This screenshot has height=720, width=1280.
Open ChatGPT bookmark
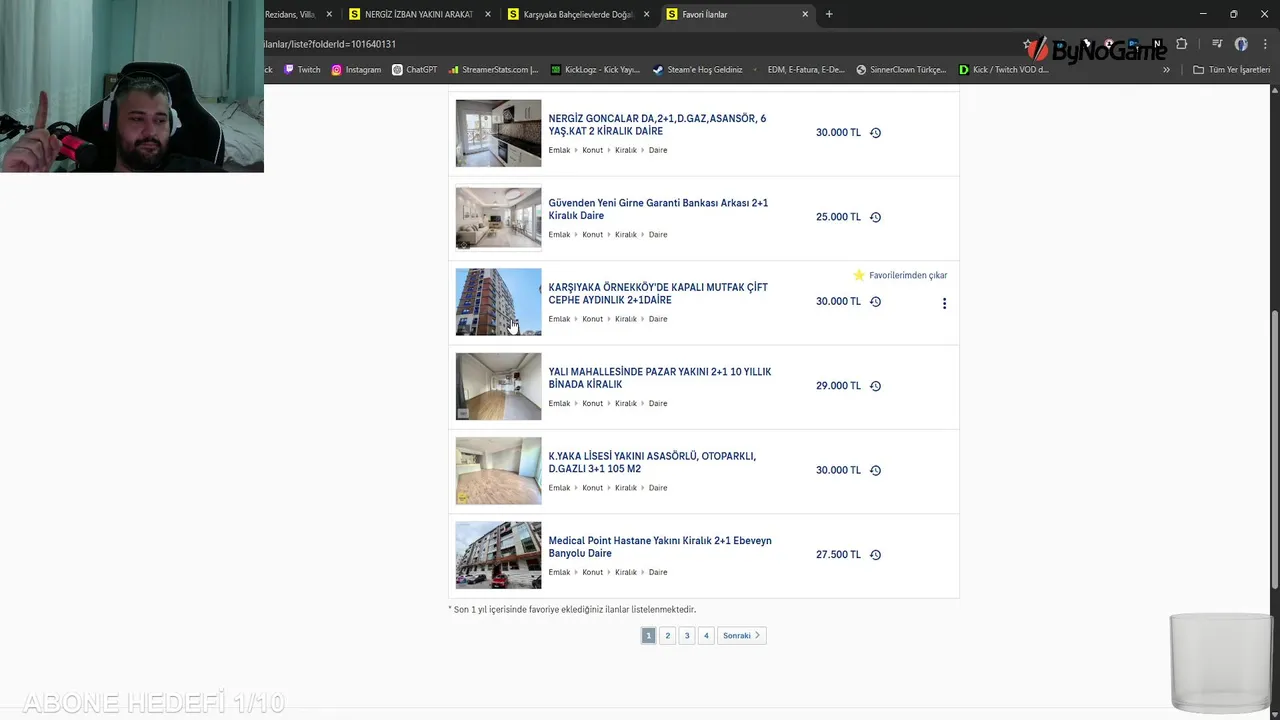pyautogui.click(x=415, y=70)
